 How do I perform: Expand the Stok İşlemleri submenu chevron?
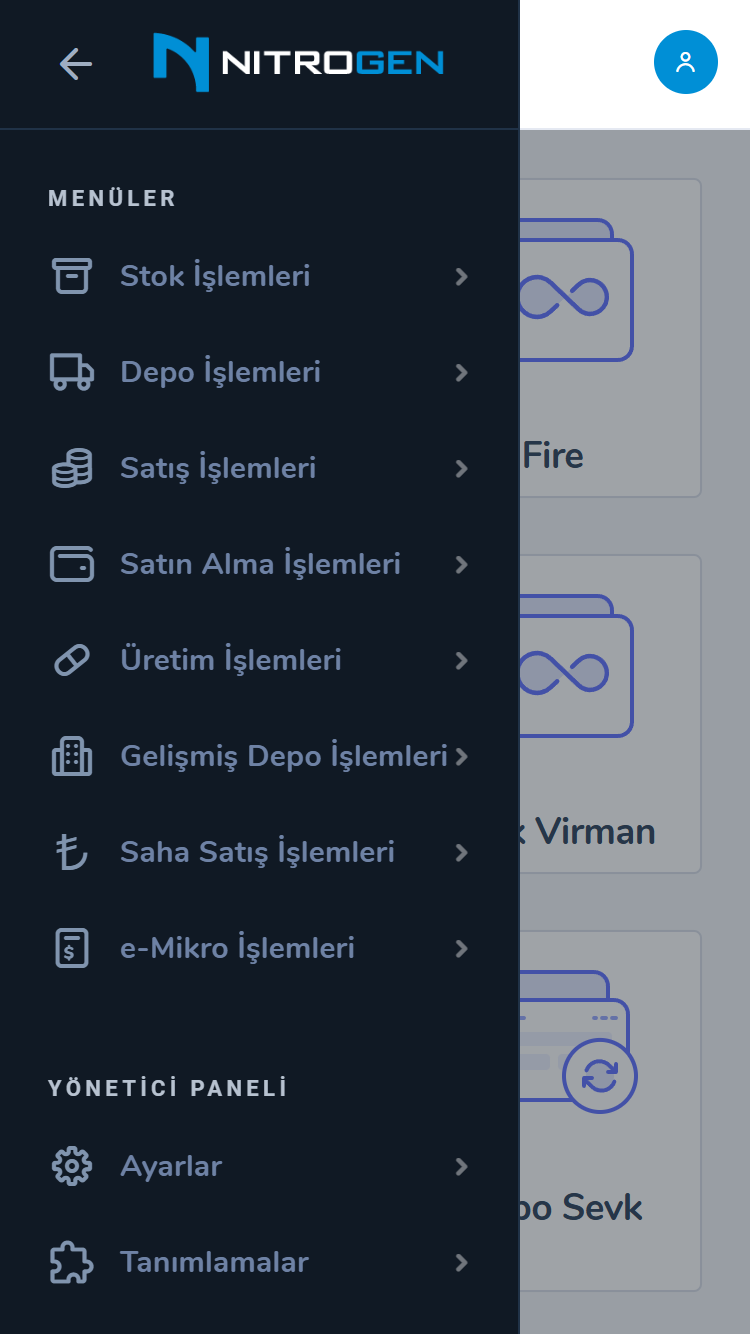[x=461, y=276]
